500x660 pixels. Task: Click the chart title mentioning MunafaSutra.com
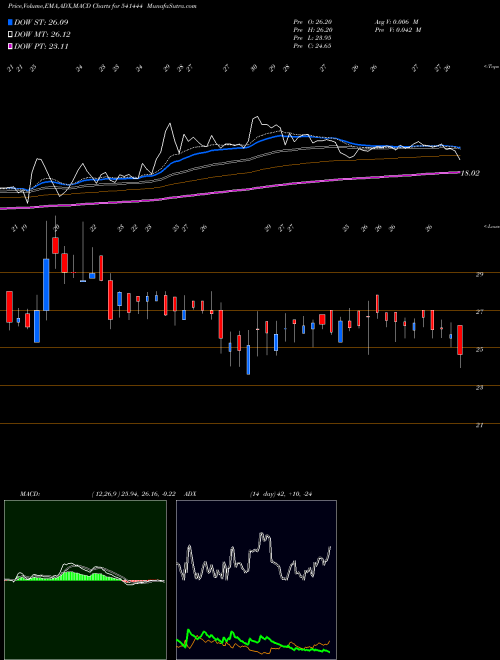pos(102,6)
